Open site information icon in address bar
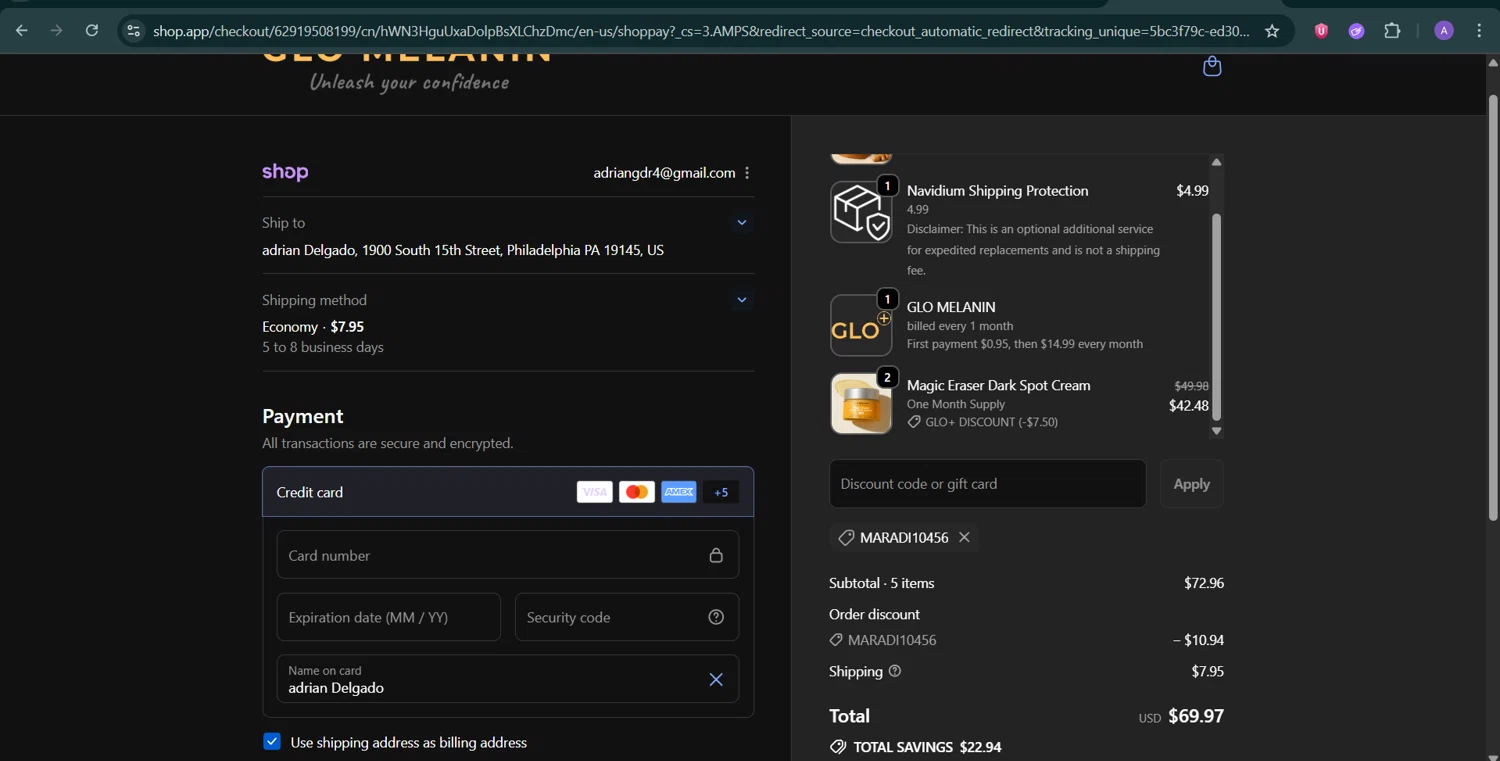 [134, 31]
